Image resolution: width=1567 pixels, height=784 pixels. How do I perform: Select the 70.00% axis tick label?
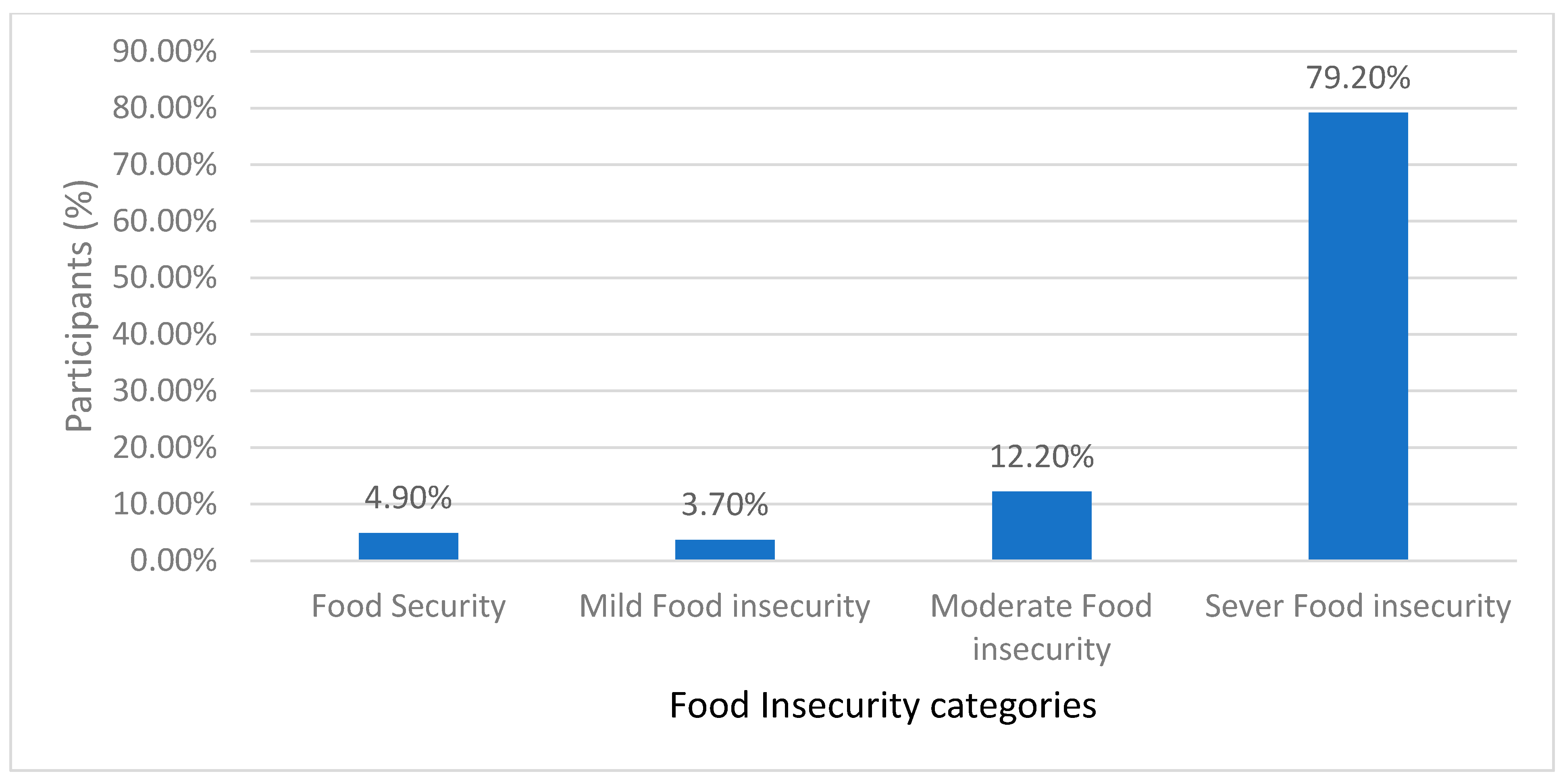tap(164, 164)
